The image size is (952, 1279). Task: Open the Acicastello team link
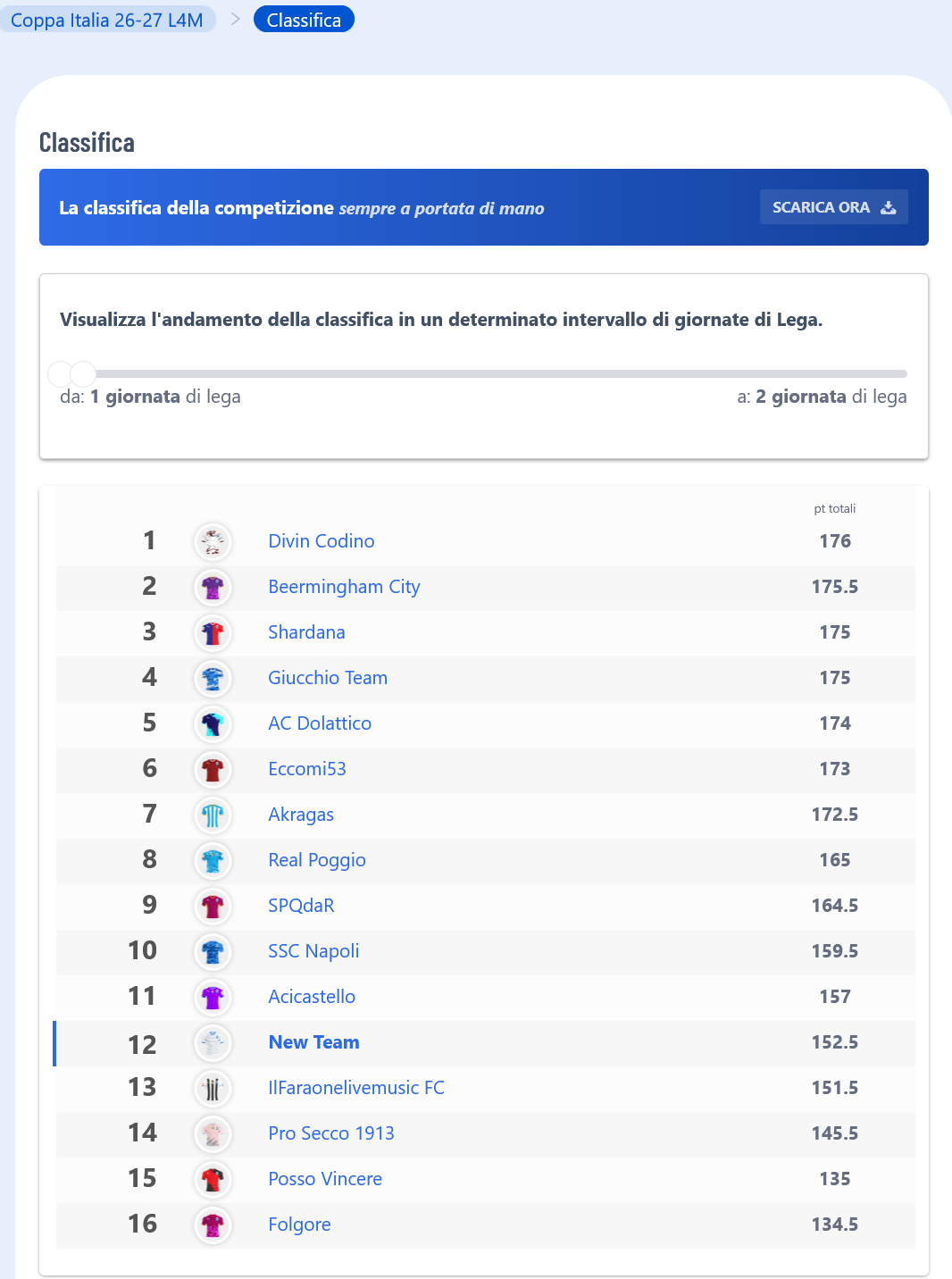(312, 997)
